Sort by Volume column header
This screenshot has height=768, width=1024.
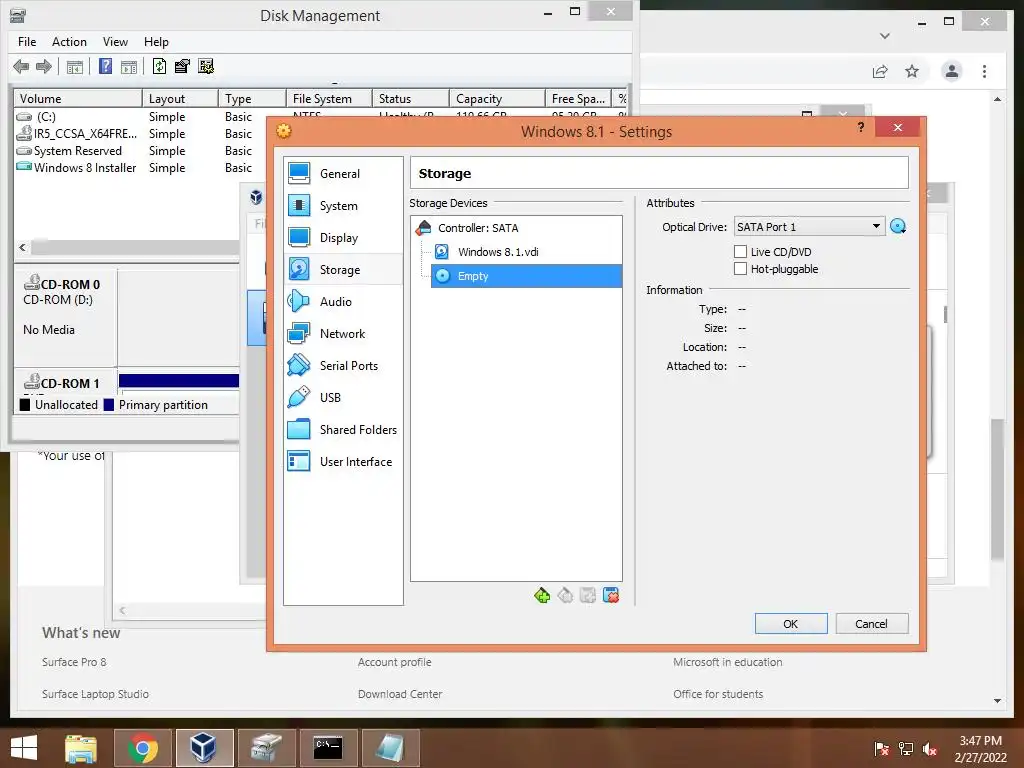tap(78, 99)
